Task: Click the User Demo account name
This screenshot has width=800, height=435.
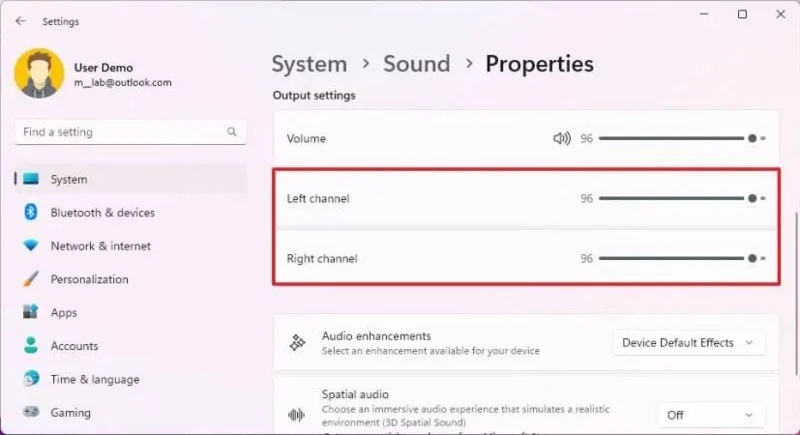Action: (104, 67)
